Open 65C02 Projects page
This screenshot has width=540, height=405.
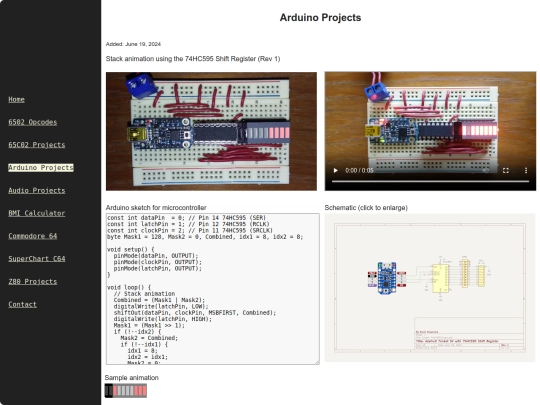(x=37, y=145)
